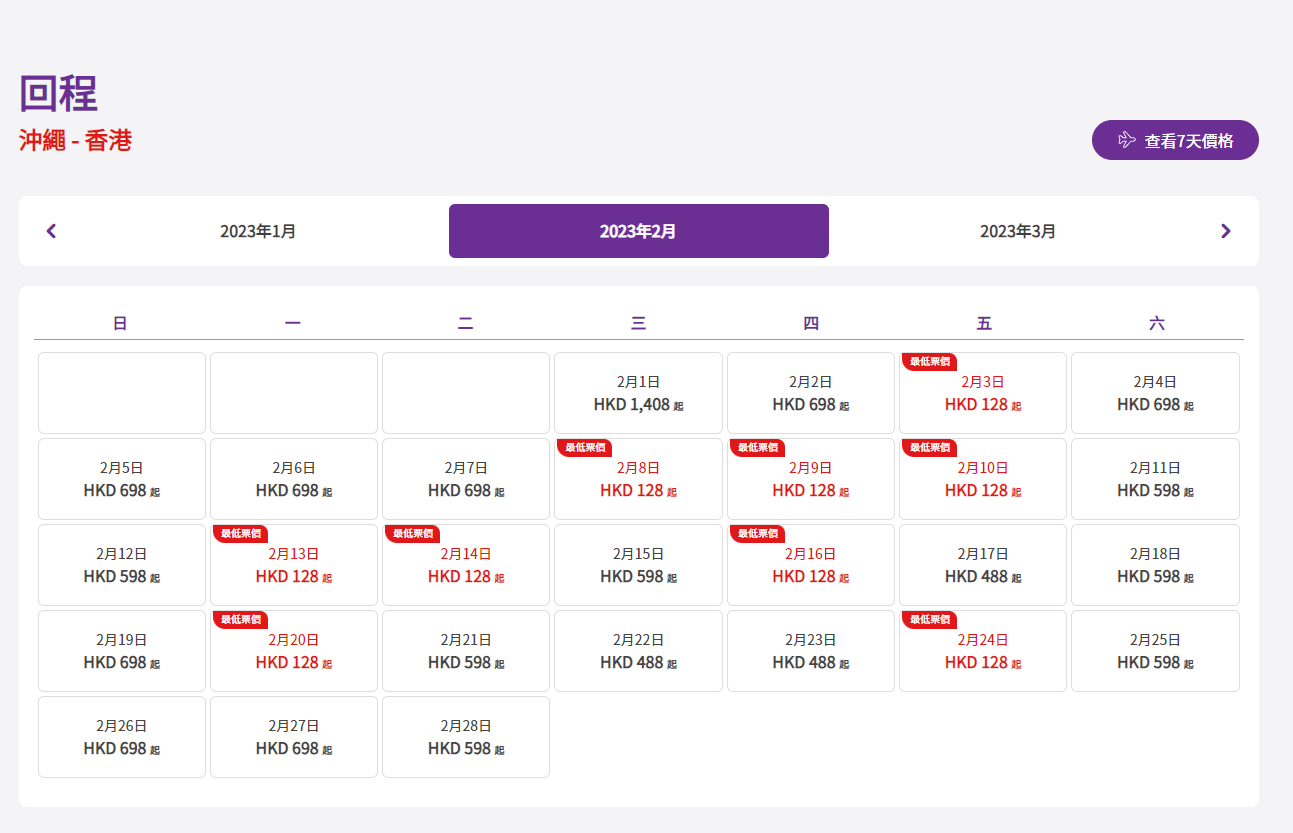Choose 2月13日 with HKD 128 fare

[x=293, y=565]
